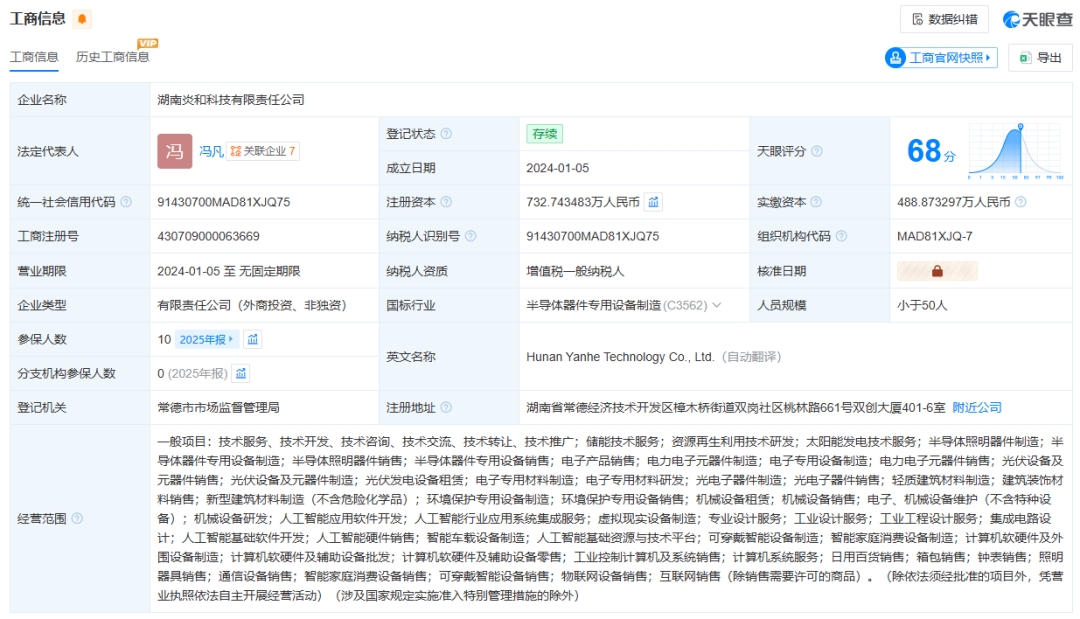Select 增值税一般纳税人 taxpayer qualification
The width and height of the screenshot is (1080, 619).
[x=575, y=271]
